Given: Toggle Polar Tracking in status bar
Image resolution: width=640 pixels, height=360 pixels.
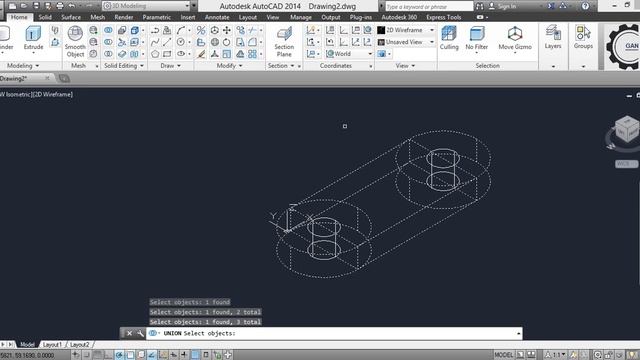Looking at the screenshot, I should pos(119,355).
